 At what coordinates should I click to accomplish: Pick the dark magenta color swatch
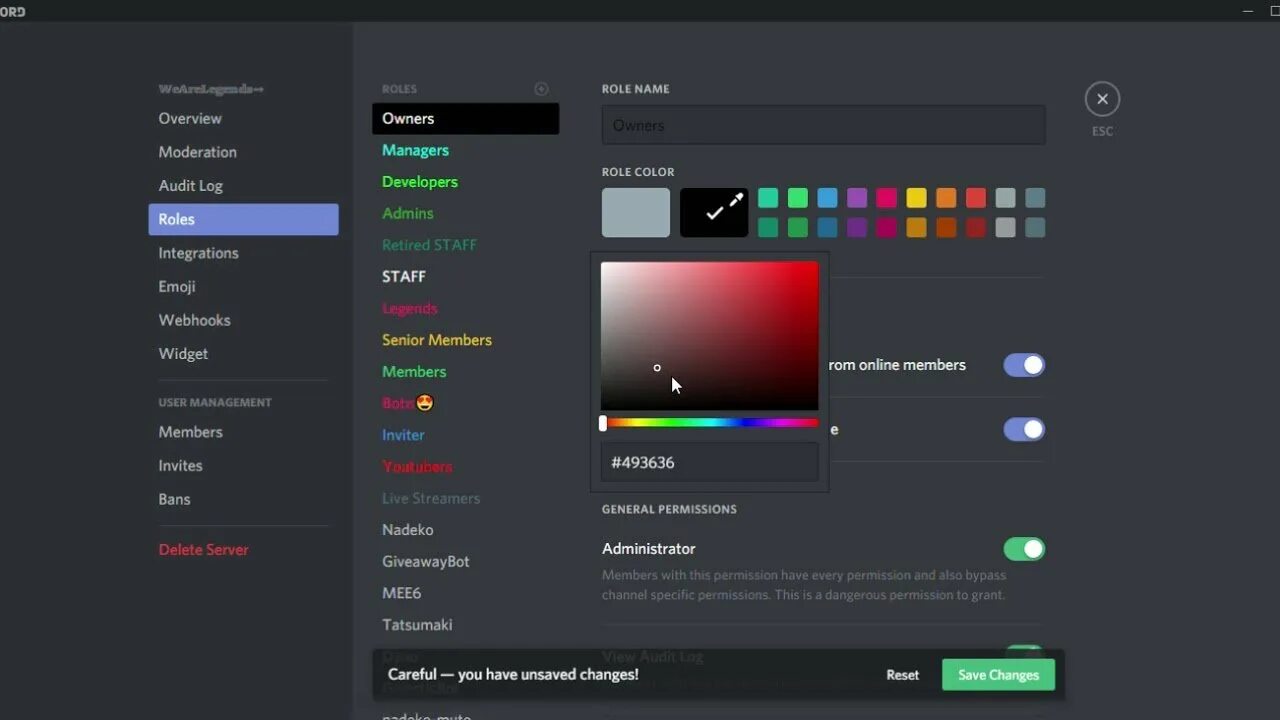tap(887, 228)
